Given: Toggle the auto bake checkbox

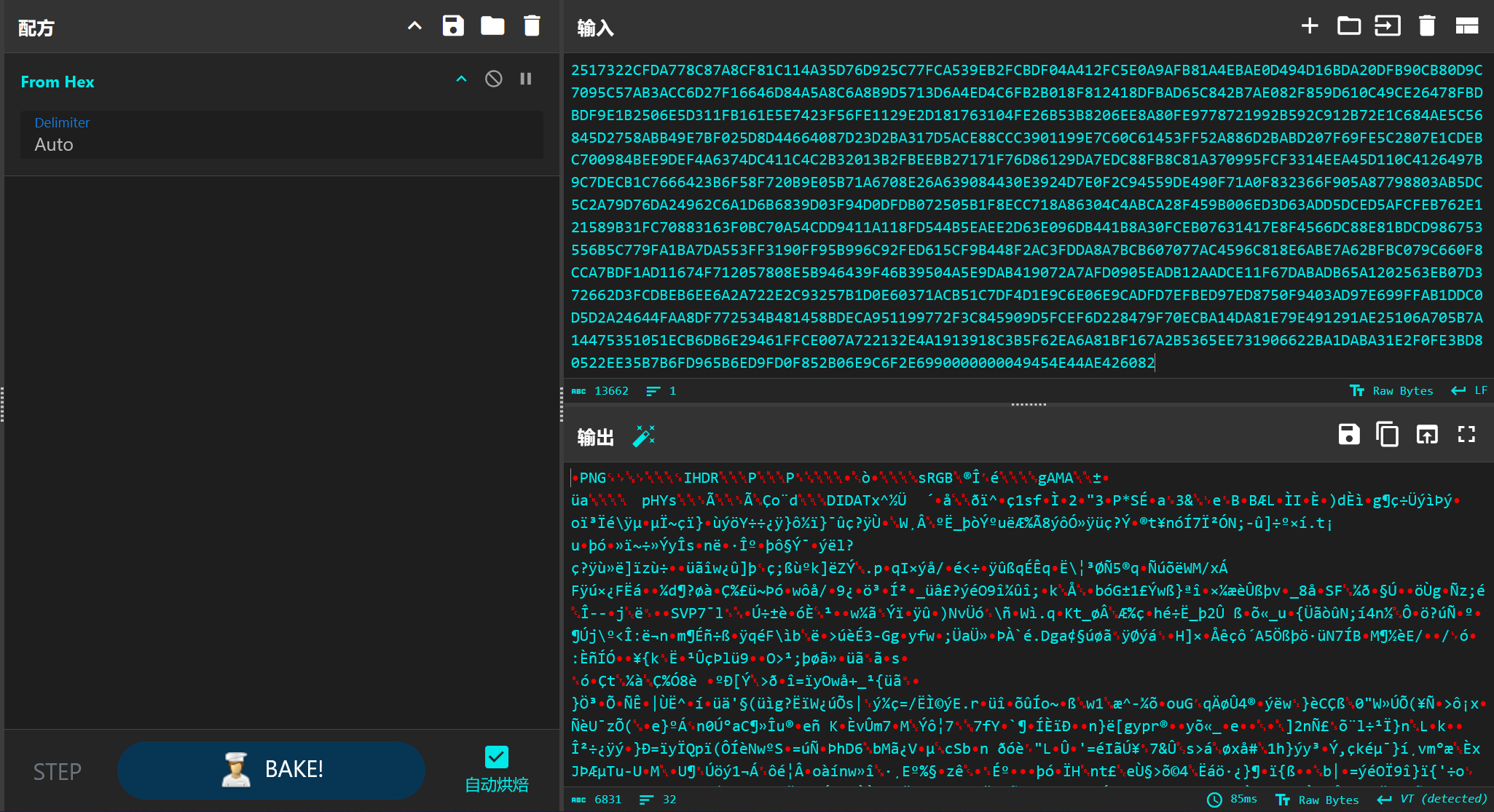Looking at the screenshot, I should coord(497,757).
